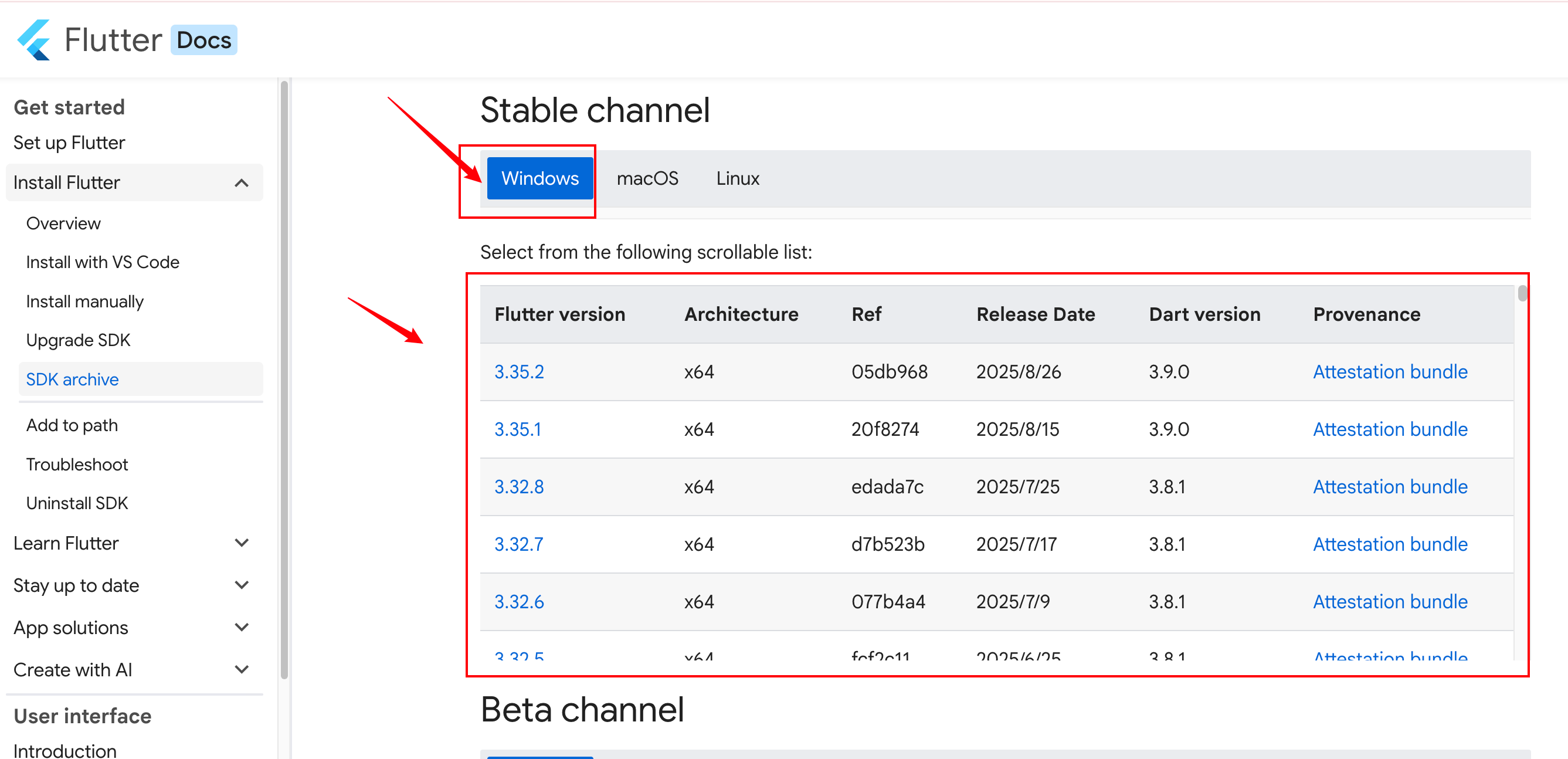Open Troubleshoot page

click(77, 465)
